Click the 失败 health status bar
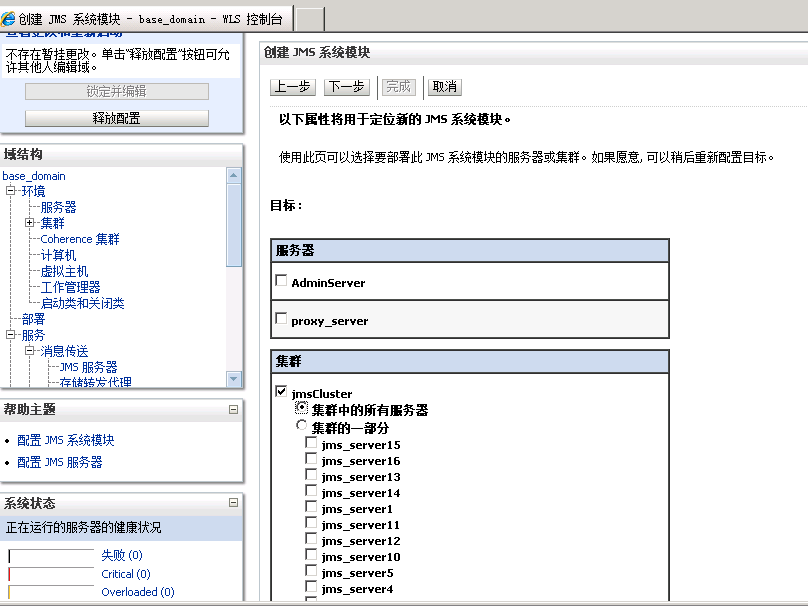 51,556
